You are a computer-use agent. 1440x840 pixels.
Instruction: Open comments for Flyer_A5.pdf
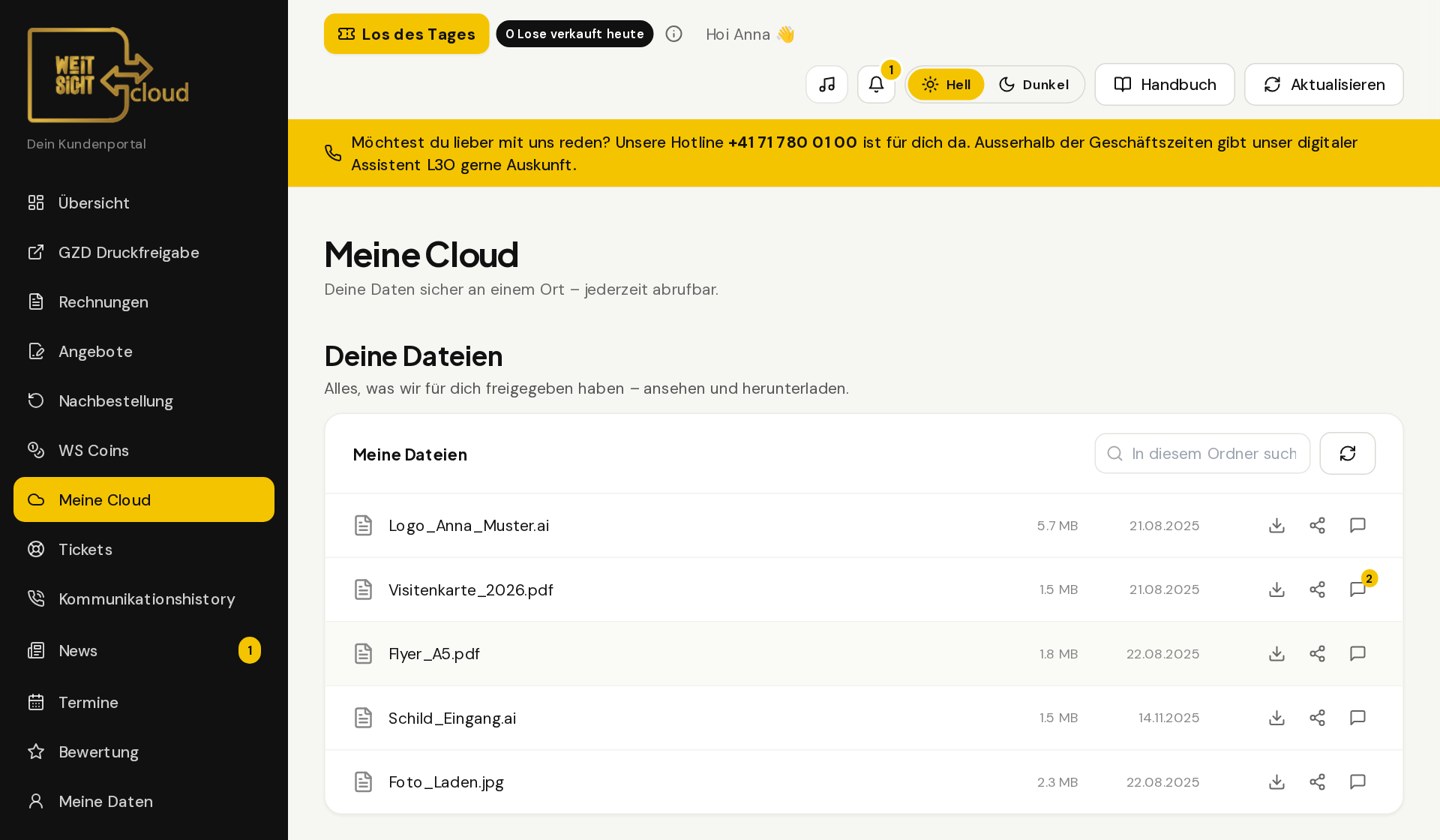(x=1357, y=653)
